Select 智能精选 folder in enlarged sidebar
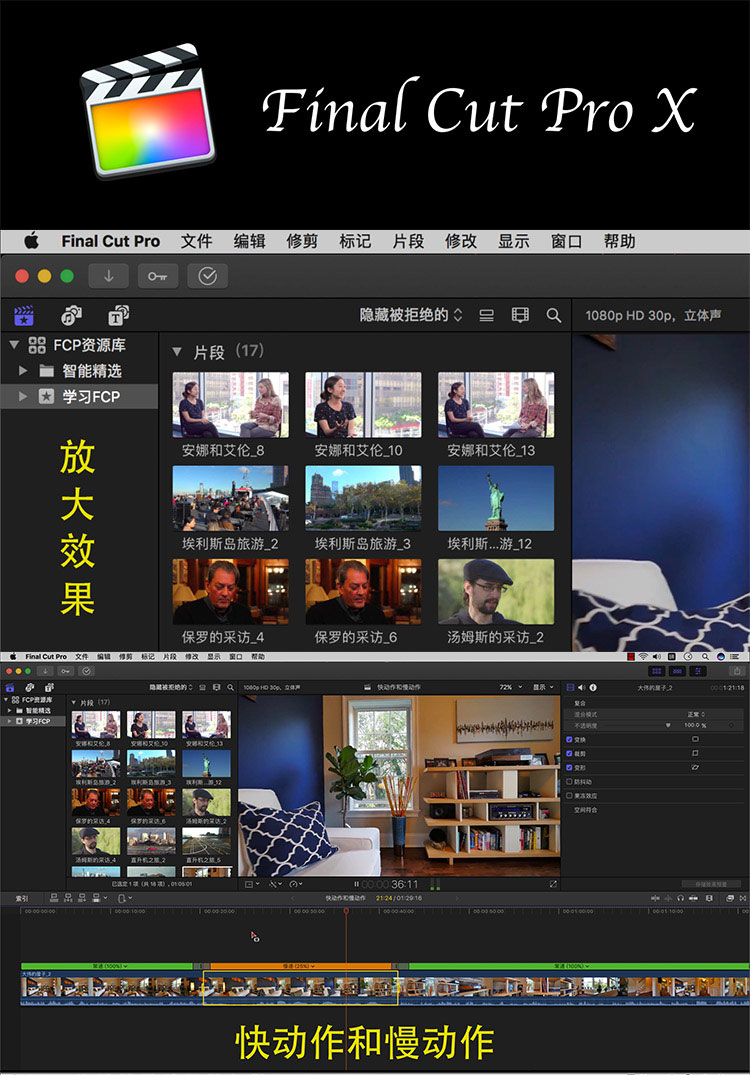Viewport: 750px width, 1075px height. 92,371
